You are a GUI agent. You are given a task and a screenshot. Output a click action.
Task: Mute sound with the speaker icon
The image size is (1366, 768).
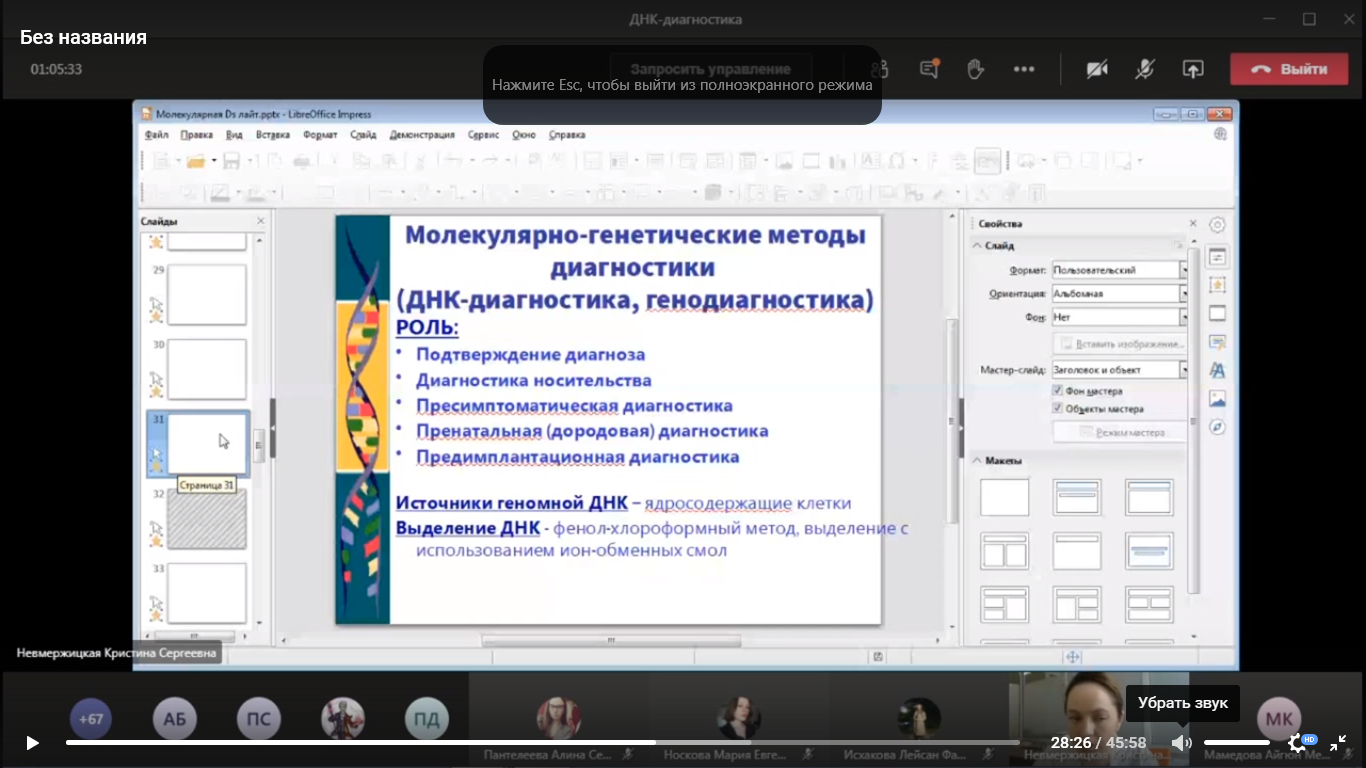1182,743
